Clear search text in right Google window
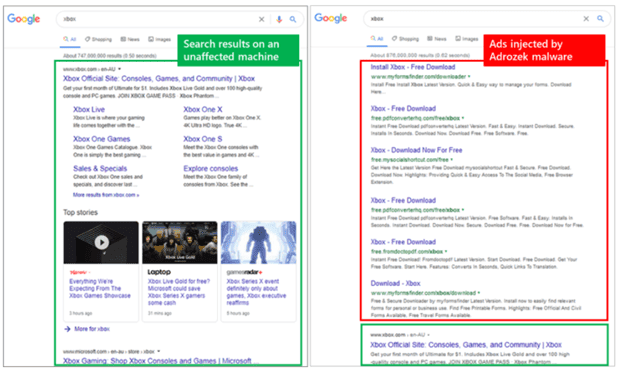 [586, 18]
